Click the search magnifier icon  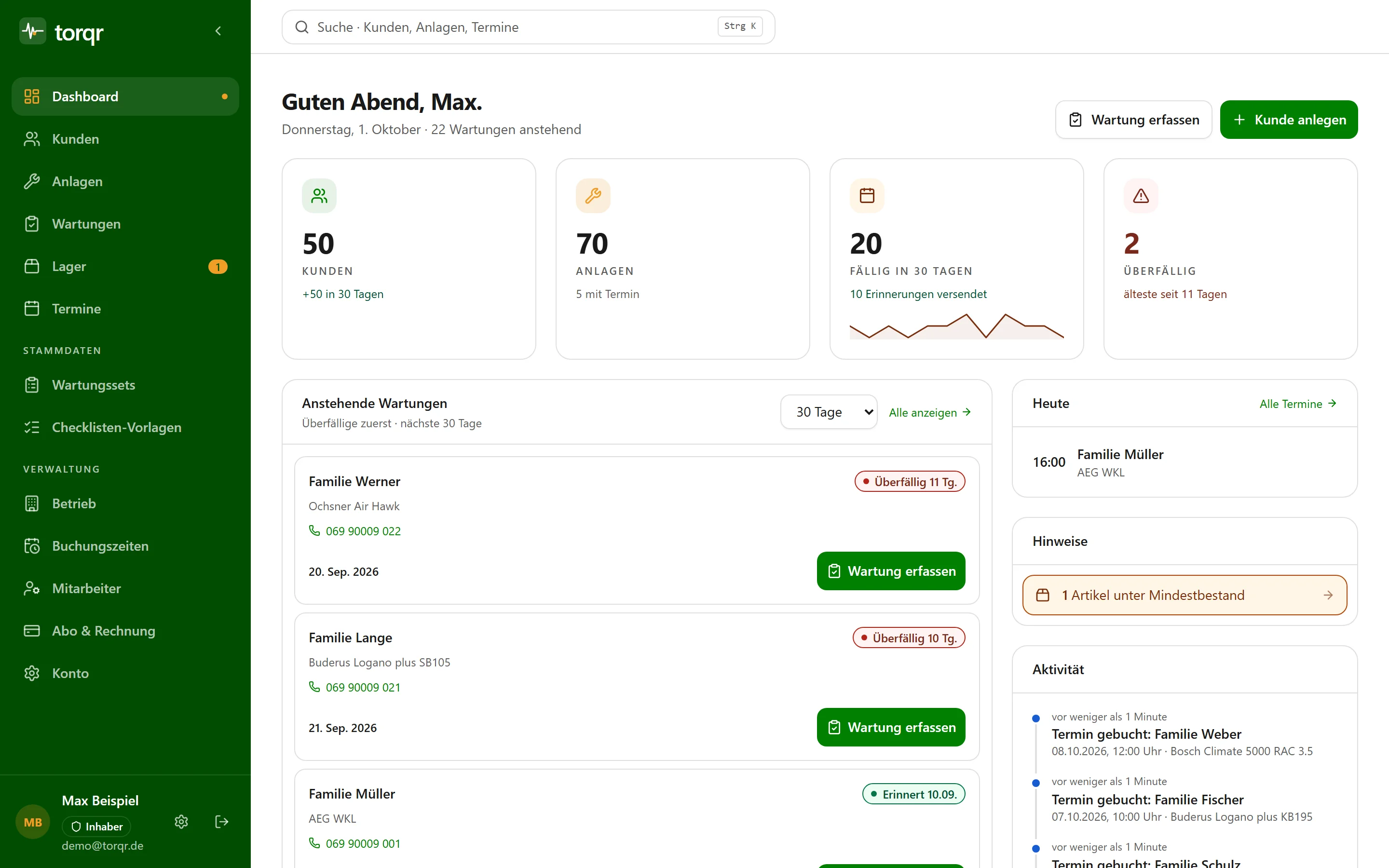[x=302, y=27]
